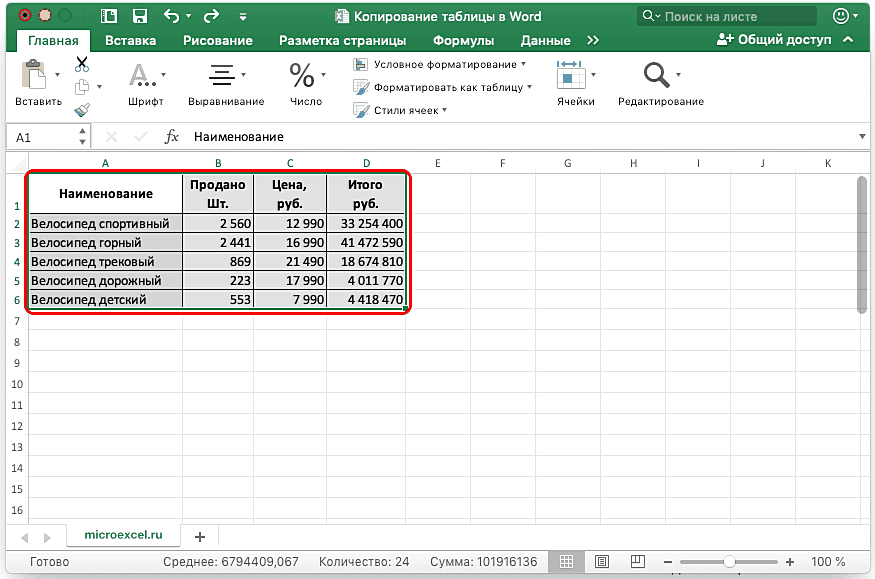Select row 10 header
Image resolution: width=875 pixels, height=579 pixels.
pyautogui.click(x=17, y=384)
